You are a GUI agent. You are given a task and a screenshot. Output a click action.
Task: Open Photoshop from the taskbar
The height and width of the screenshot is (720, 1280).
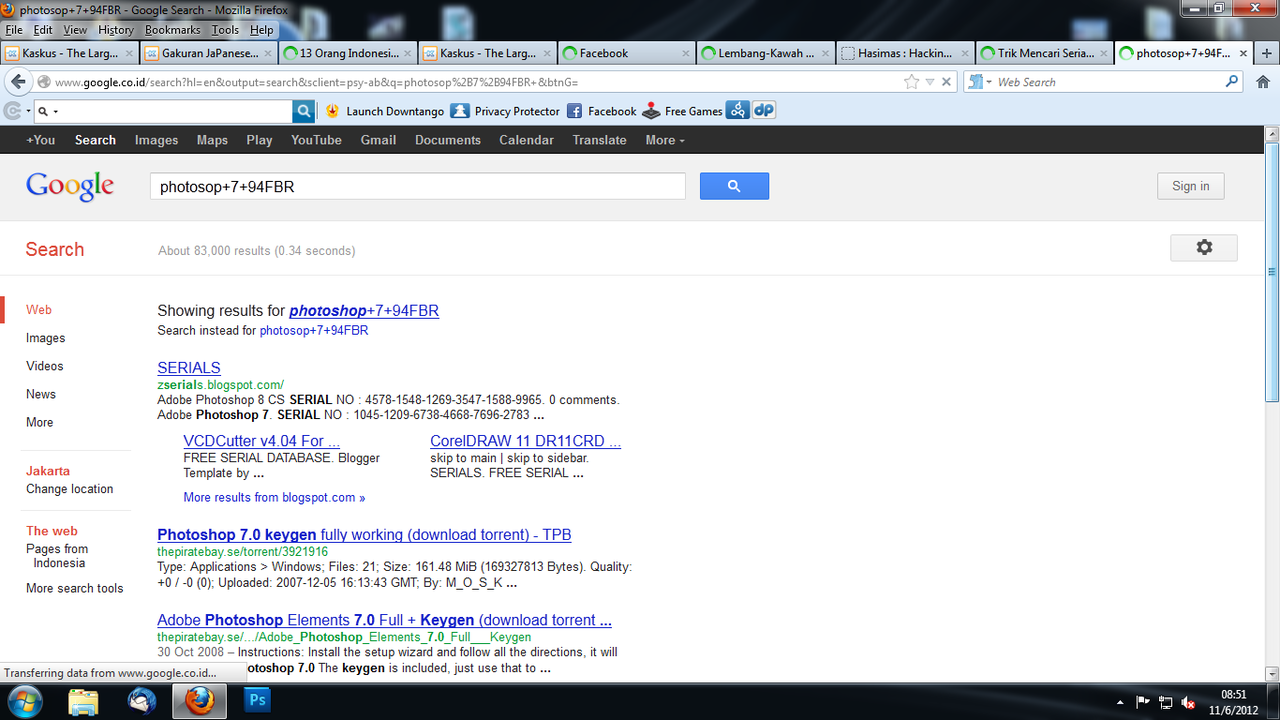257,702
